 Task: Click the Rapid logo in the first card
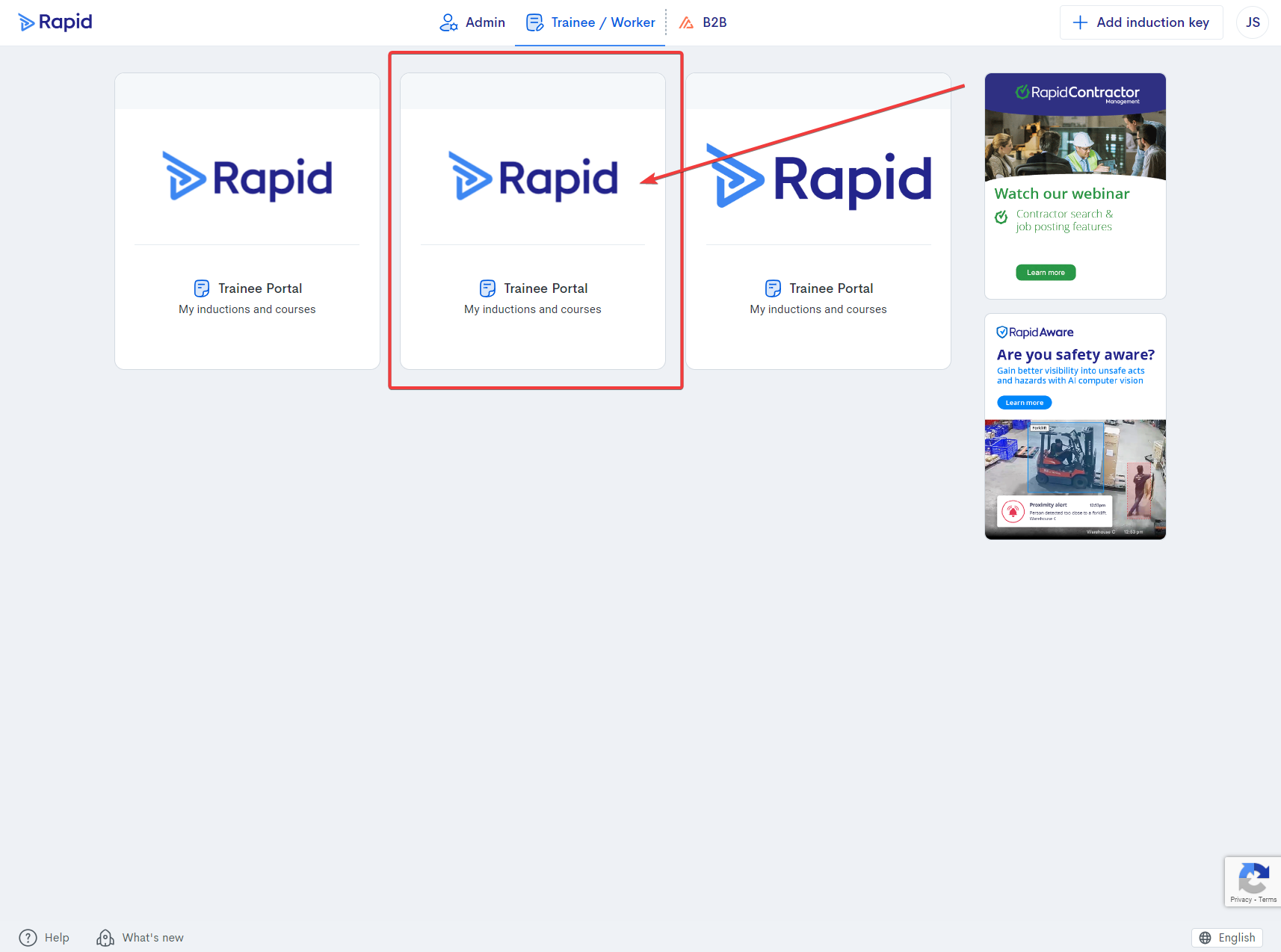tap(247, 177)
